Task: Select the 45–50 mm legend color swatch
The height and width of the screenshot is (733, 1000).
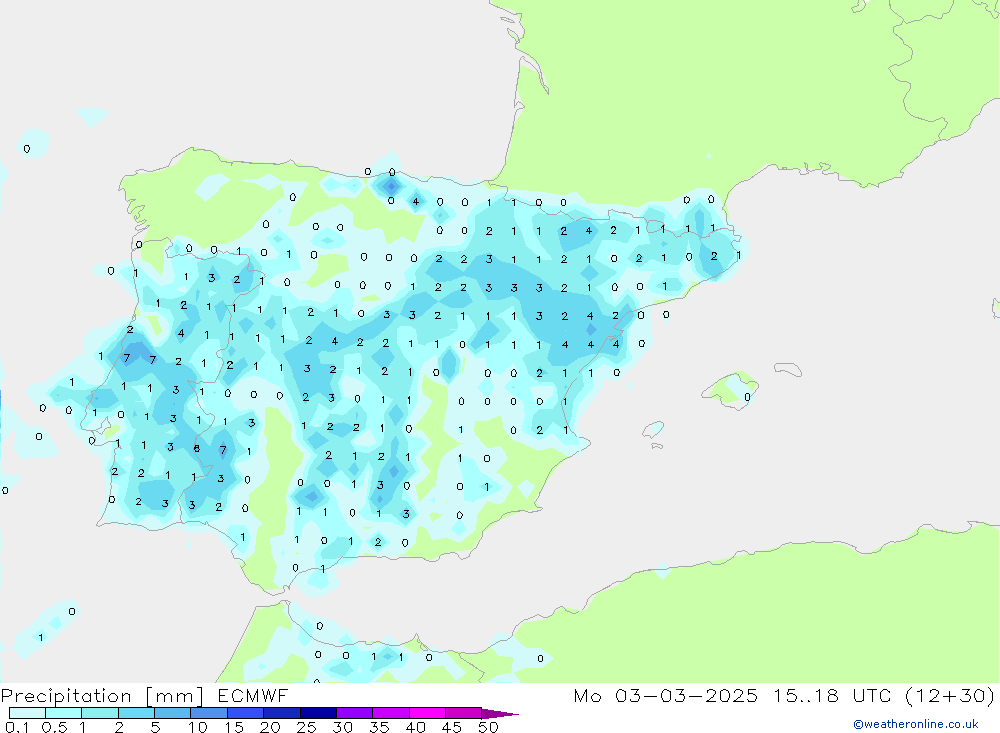Action: click(463, 713)
